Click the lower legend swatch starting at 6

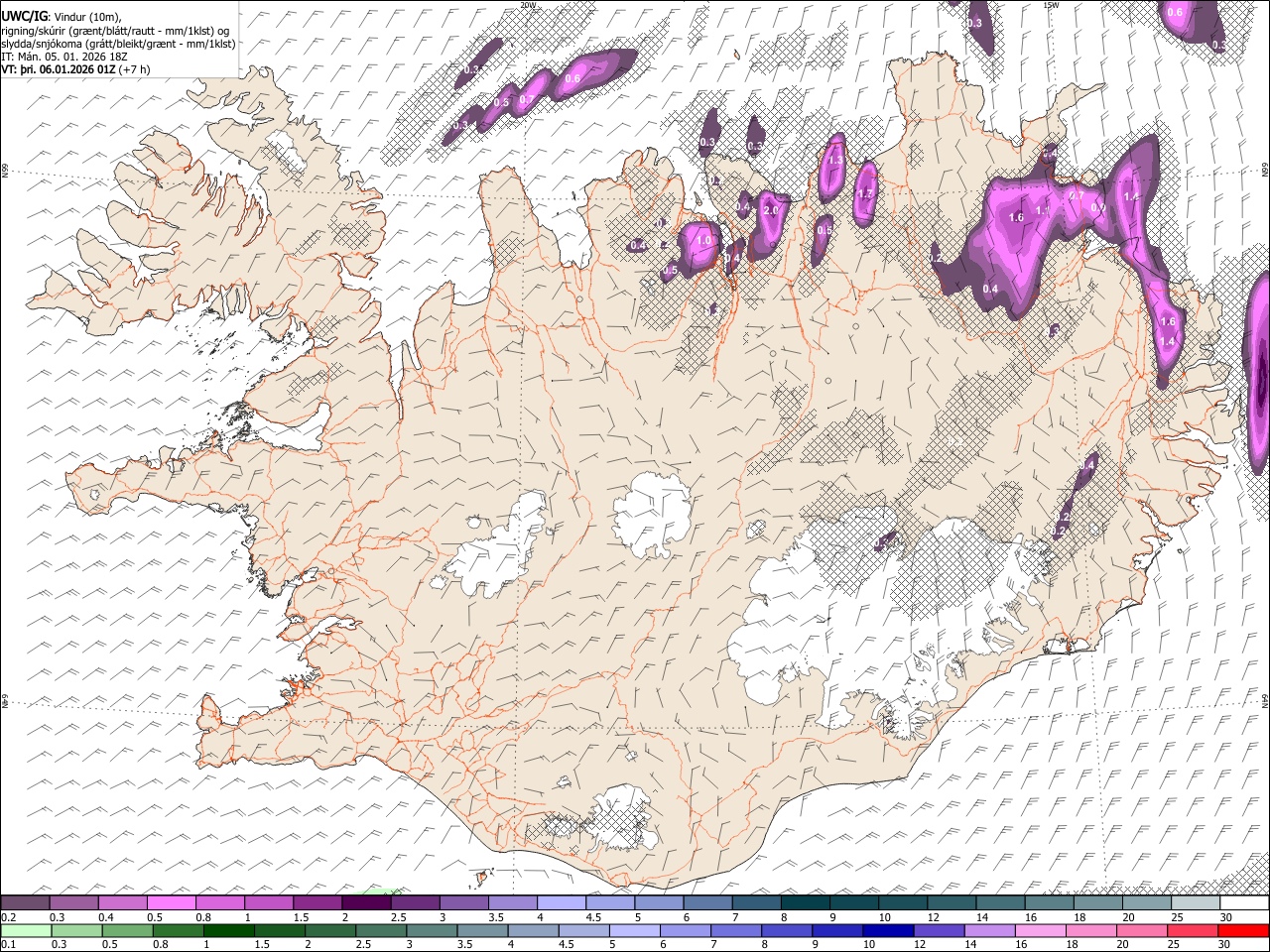pos(686,930)
